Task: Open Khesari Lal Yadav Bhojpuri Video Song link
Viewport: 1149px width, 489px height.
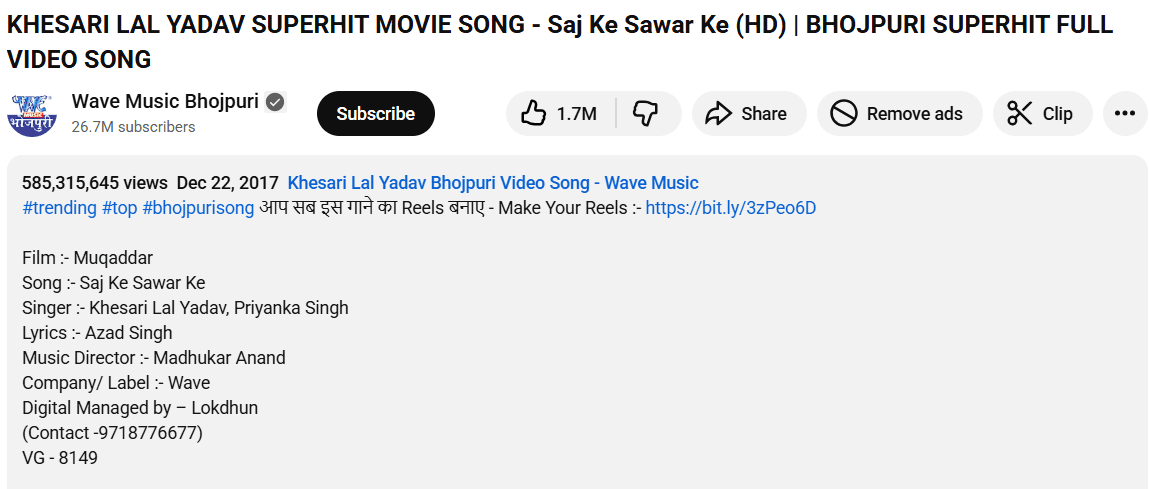Action: [492, 183]
